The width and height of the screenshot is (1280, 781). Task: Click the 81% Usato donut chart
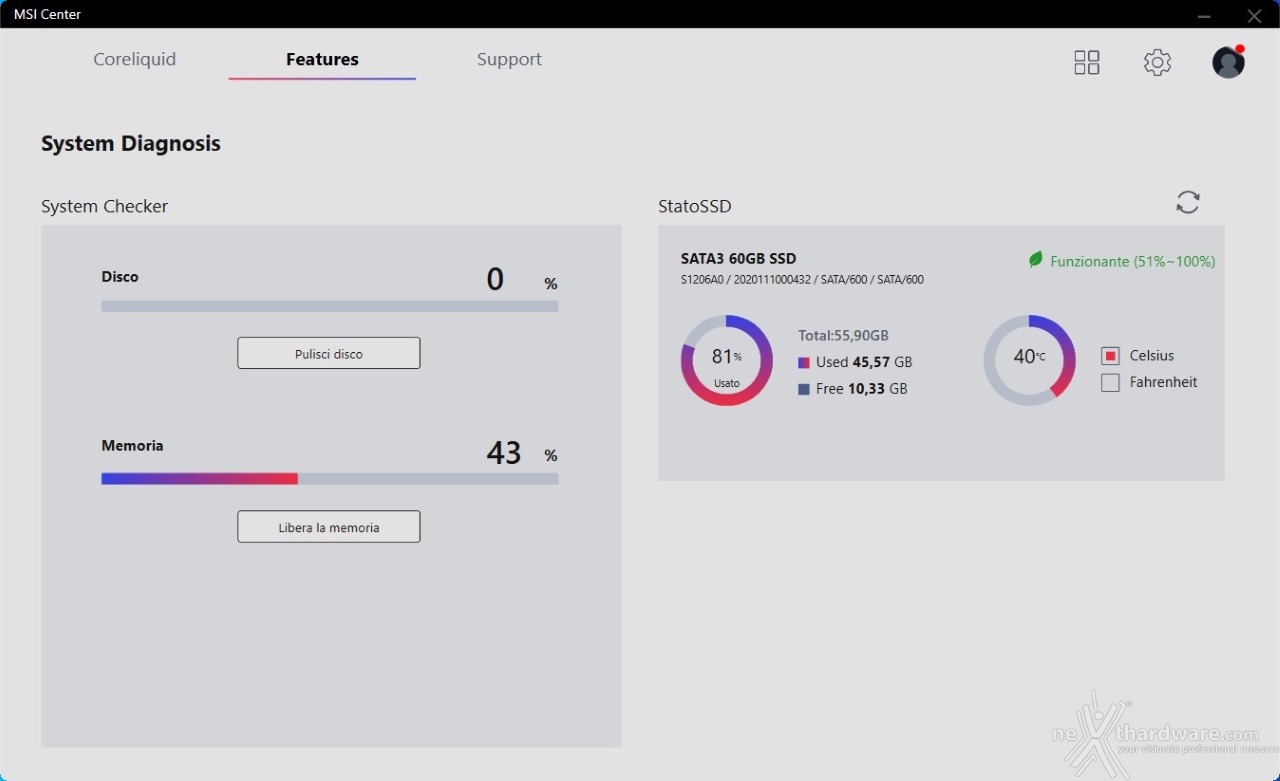click(727, 361)
